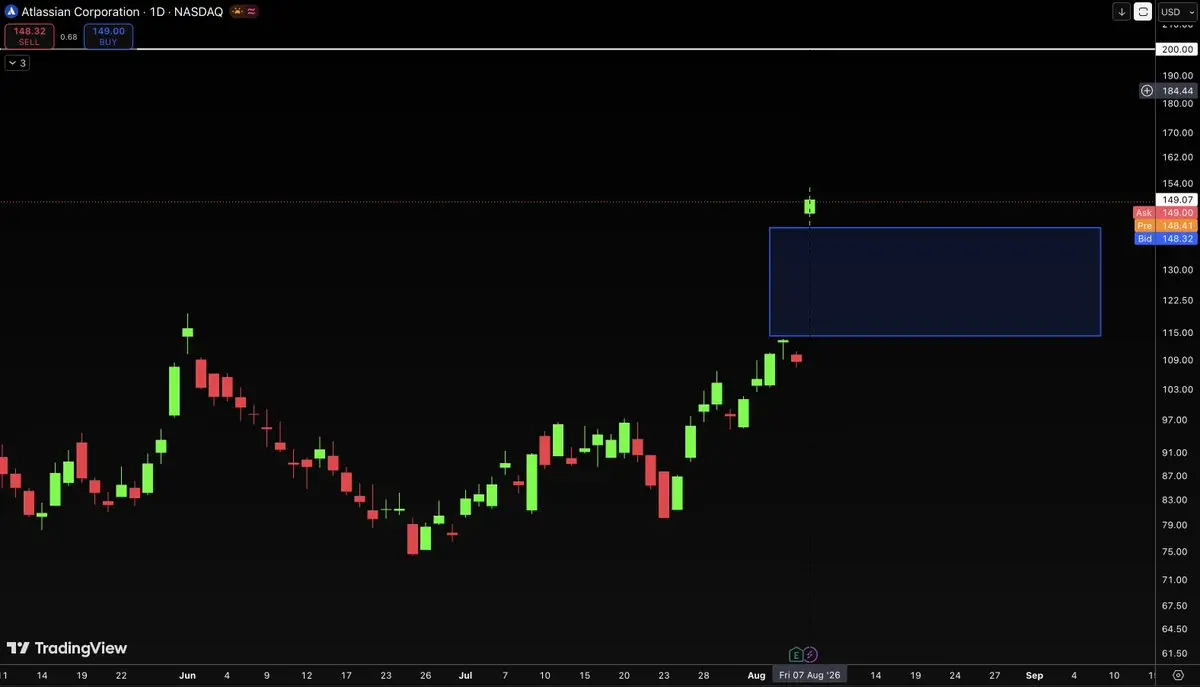Screen dimensions: 1200x687
Task: Click the Sep label on time axis
Action: click(1034, 676)
